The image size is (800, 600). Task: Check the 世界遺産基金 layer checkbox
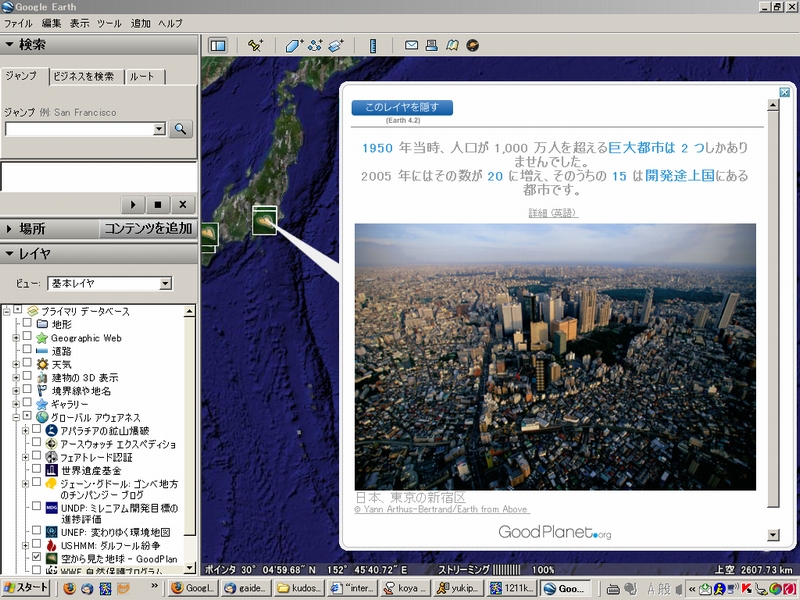[37, 469]
